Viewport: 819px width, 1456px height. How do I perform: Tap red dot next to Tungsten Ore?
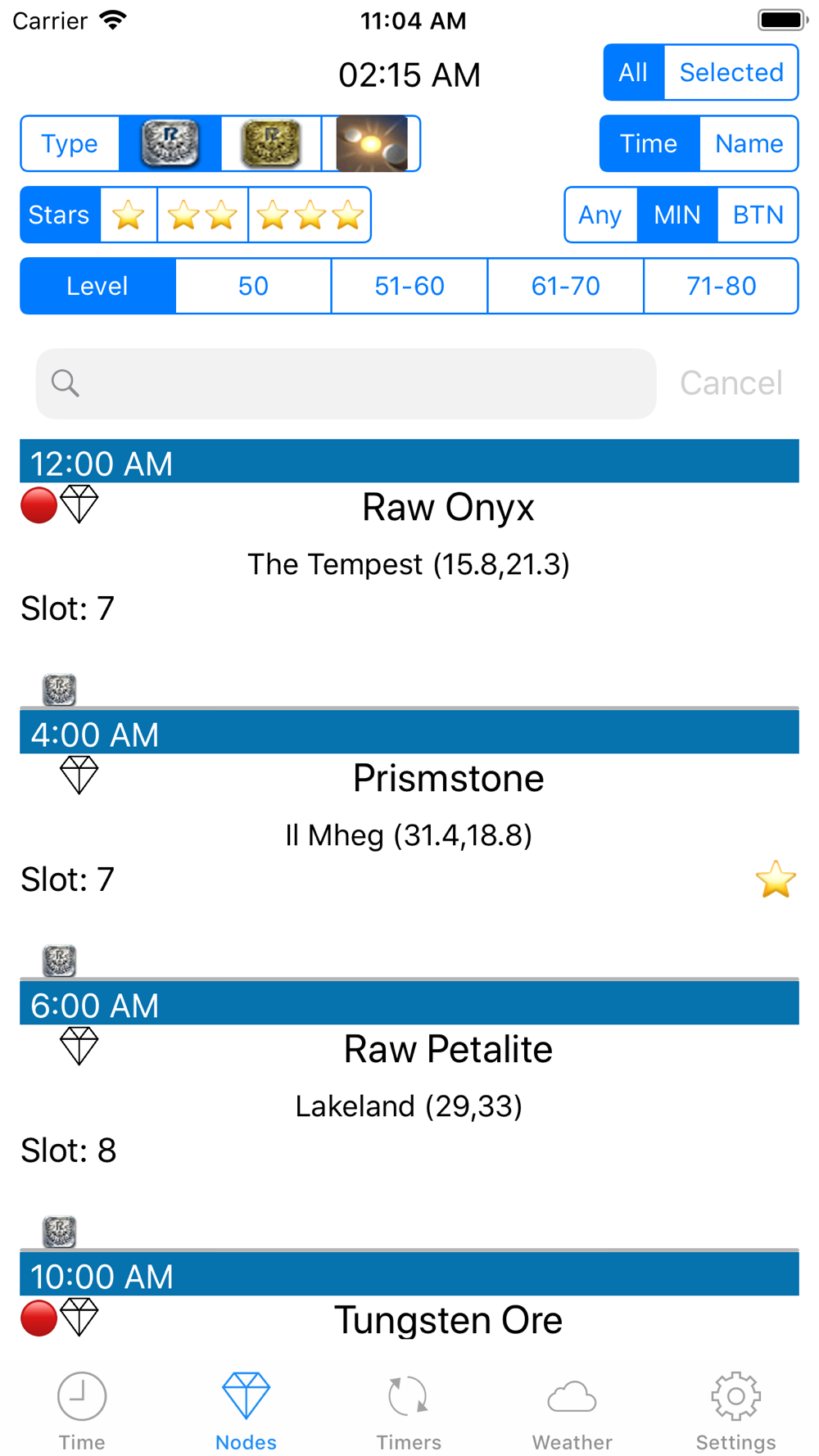tap(38, 1318)
